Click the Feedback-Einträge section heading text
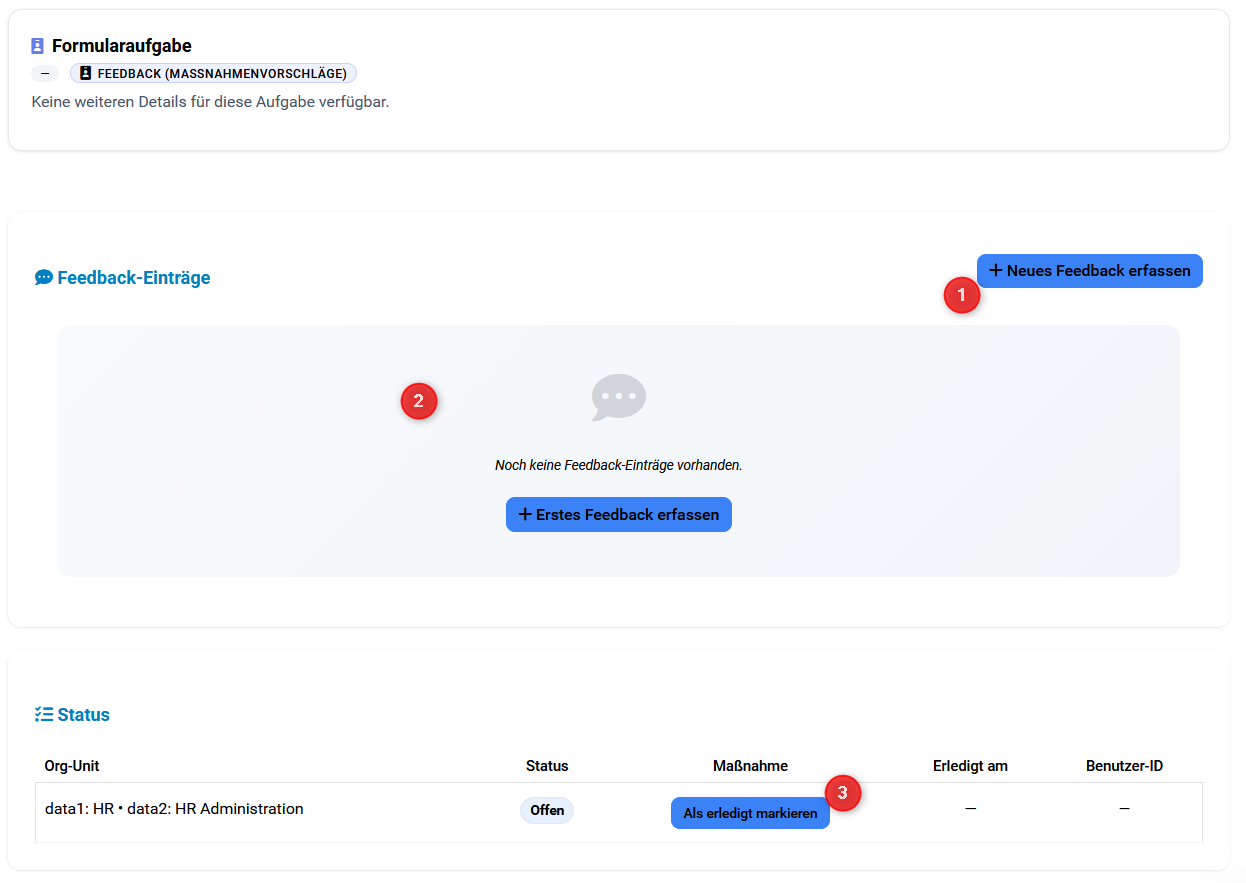 coord(134,277)
